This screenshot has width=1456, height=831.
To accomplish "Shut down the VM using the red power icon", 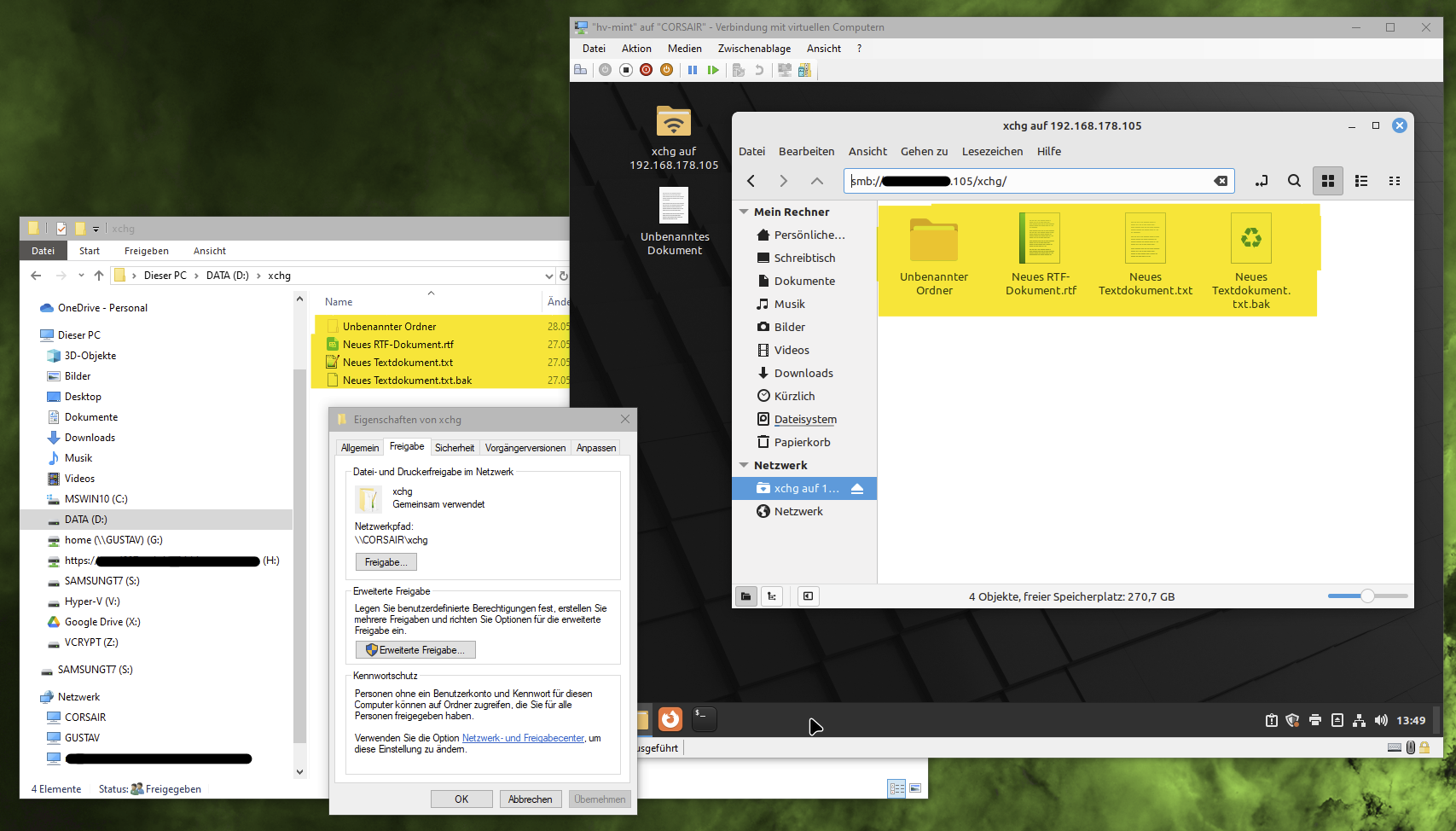I will coord(647,70).
